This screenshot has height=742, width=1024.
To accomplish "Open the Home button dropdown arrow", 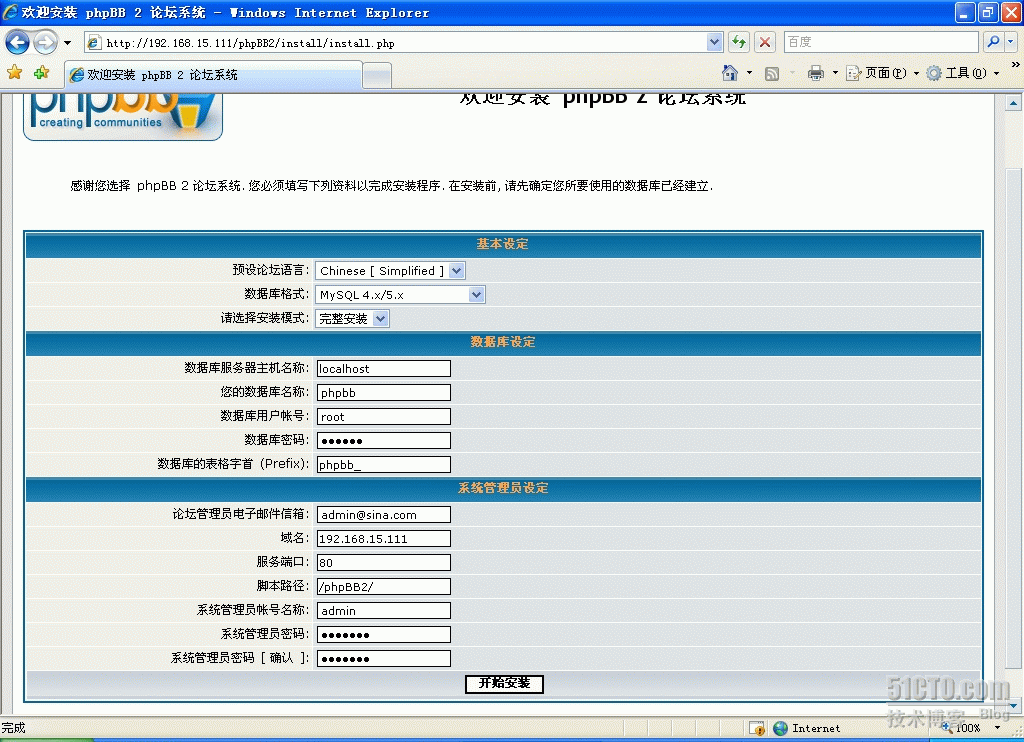I will 748,73.
